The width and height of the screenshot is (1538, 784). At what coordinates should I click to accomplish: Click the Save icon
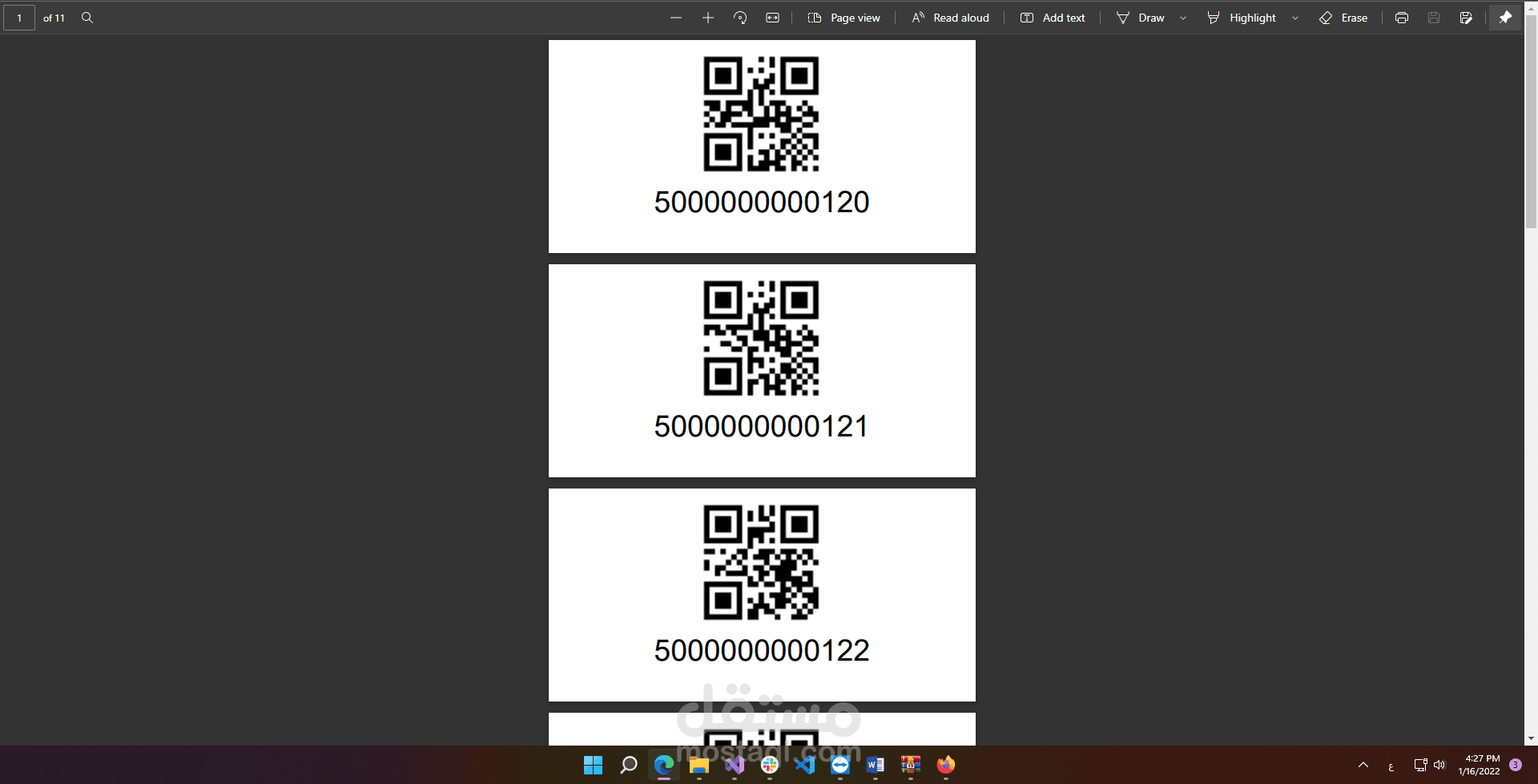tap(1434, 18)
